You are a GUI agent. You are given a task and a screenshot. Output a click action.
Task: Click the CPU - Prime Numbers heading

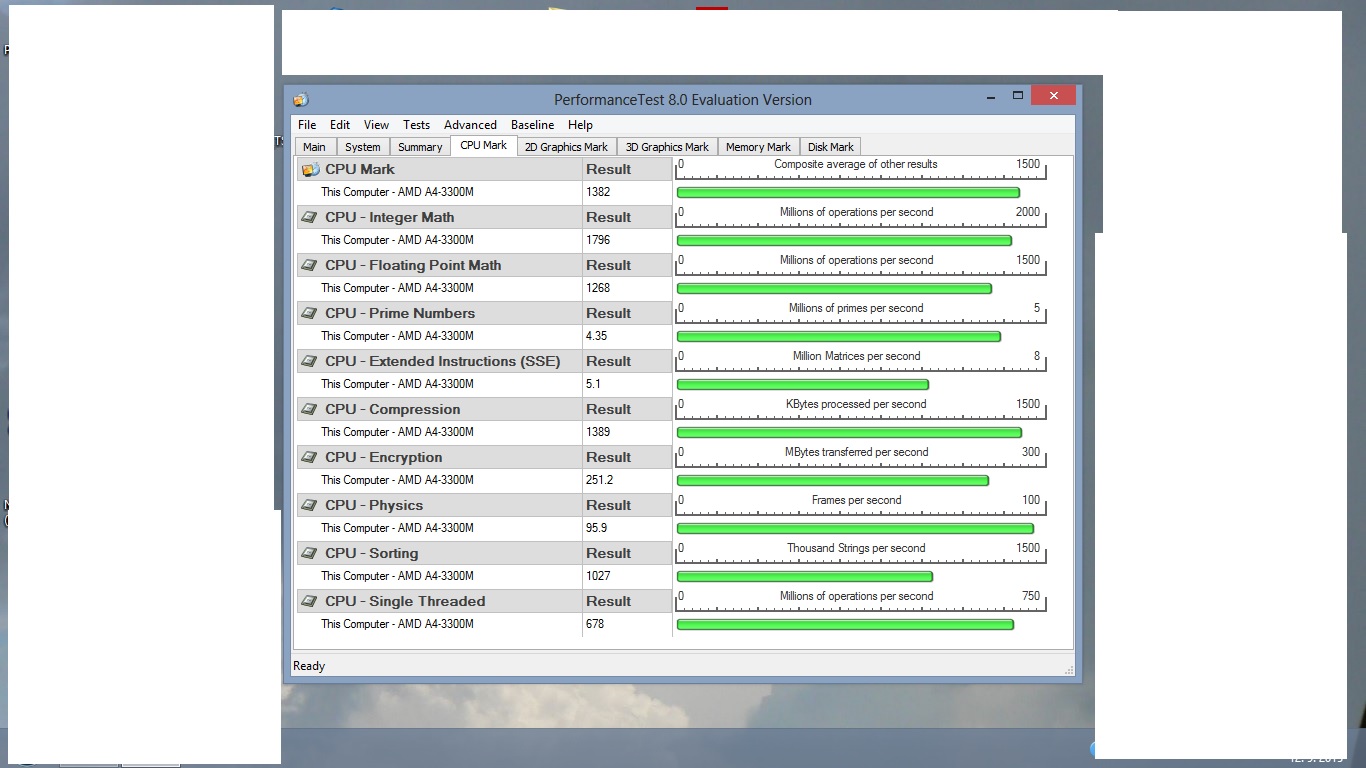click(x=400, y=313)
